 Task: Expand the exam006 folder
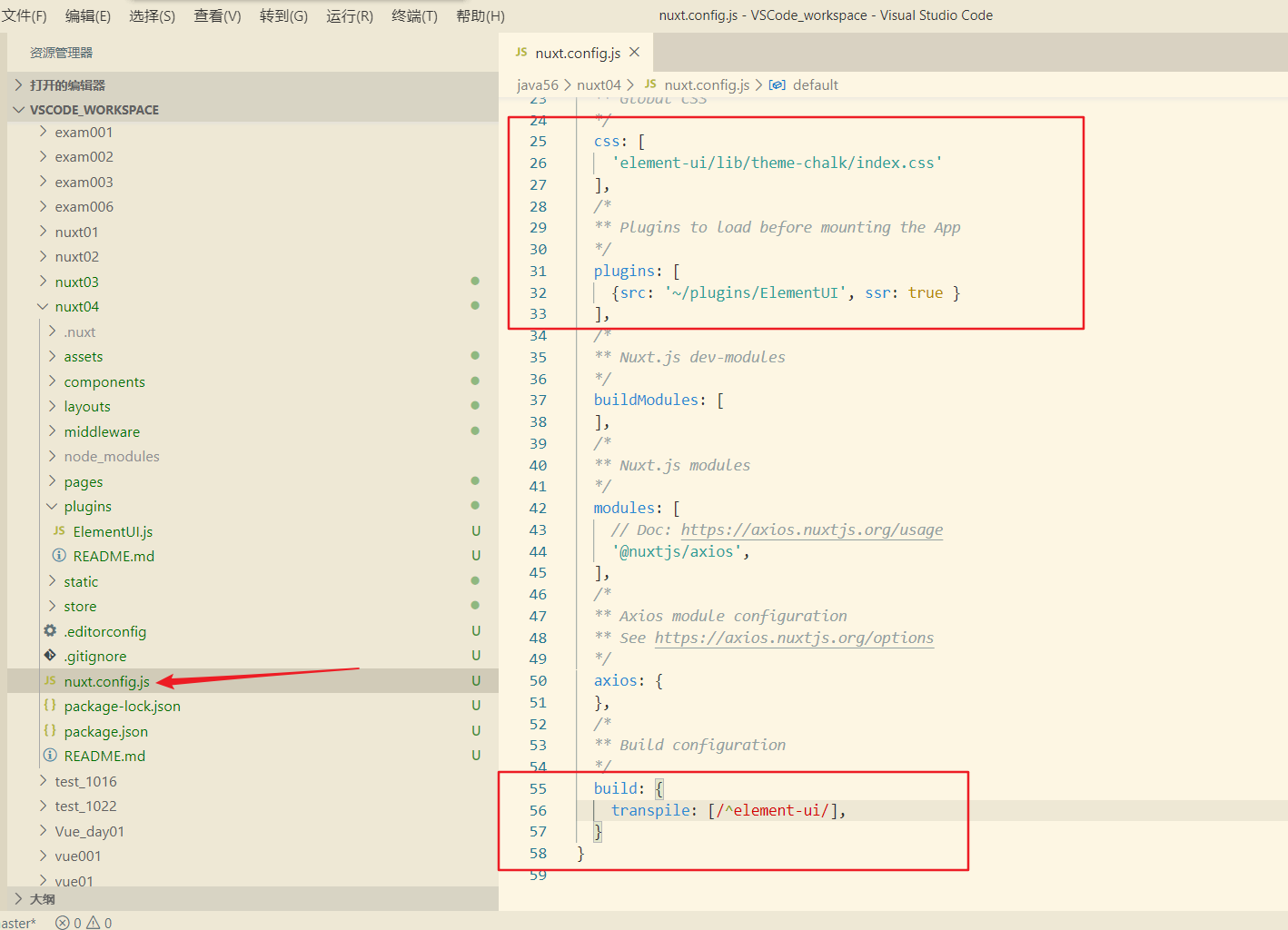coord(43,206)
